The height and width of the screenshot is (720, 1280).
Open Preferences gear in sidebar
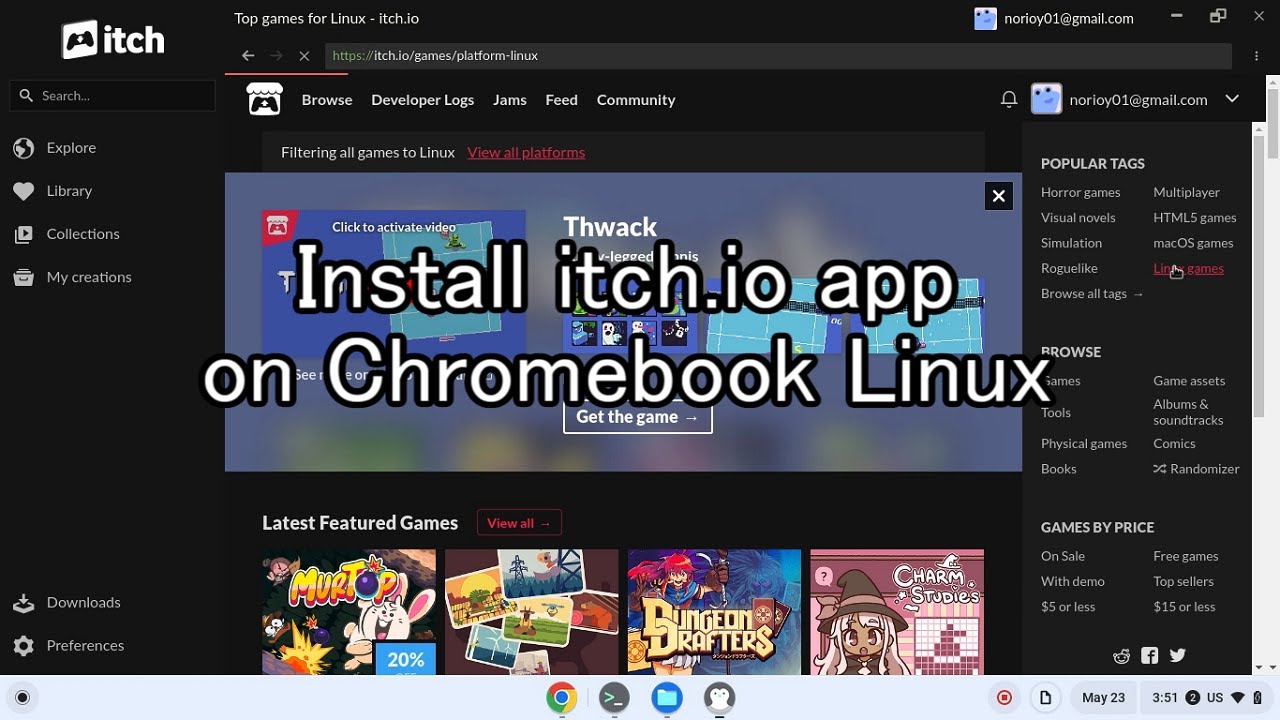24,645
